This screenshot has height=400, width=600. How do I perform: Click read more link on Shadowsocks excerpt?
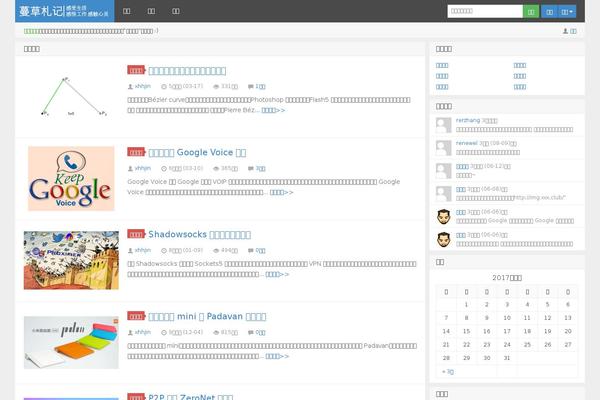(277, 274)
